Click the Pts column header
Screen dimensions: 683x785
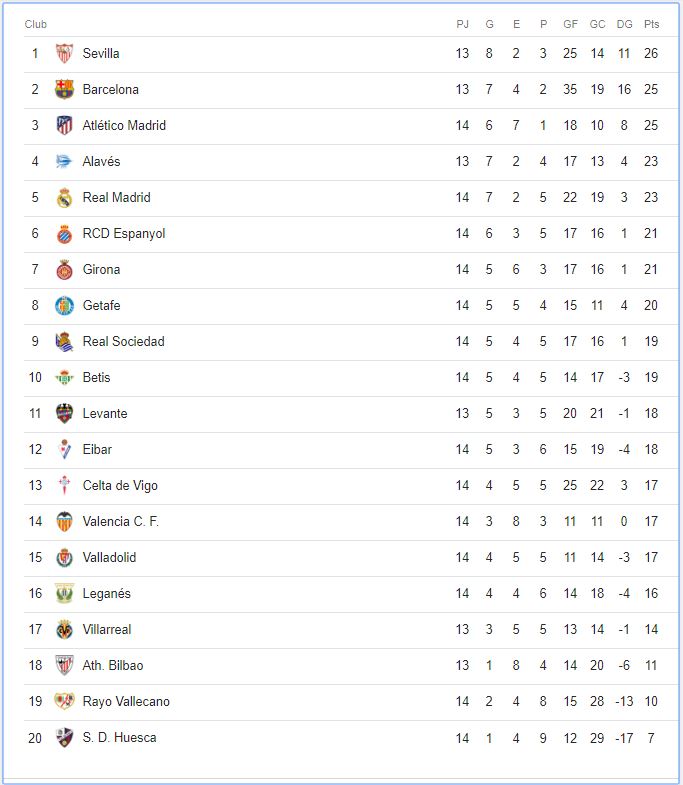pyautogui.click(x=651, y=24)
